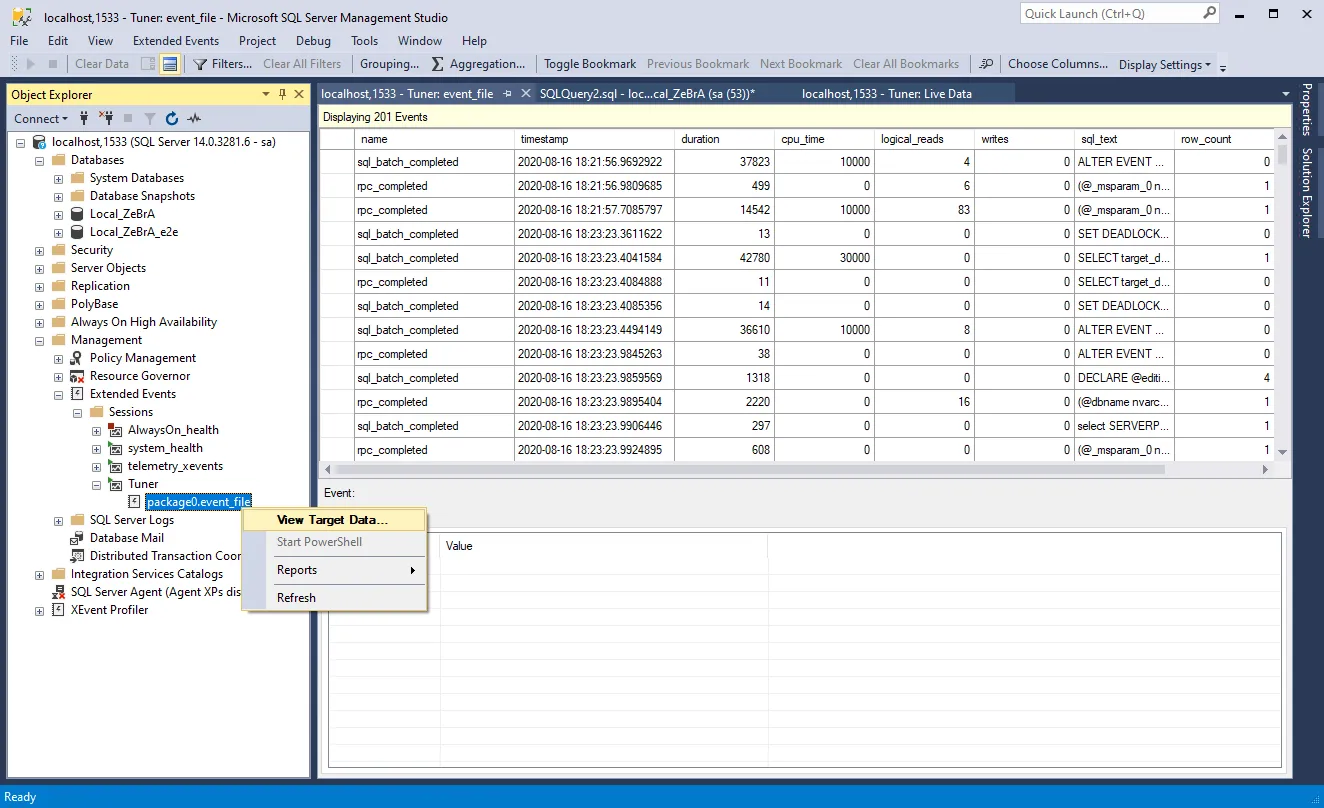
Task: Click the AlwaysOn_health stopped session icon
Action: 116,430
